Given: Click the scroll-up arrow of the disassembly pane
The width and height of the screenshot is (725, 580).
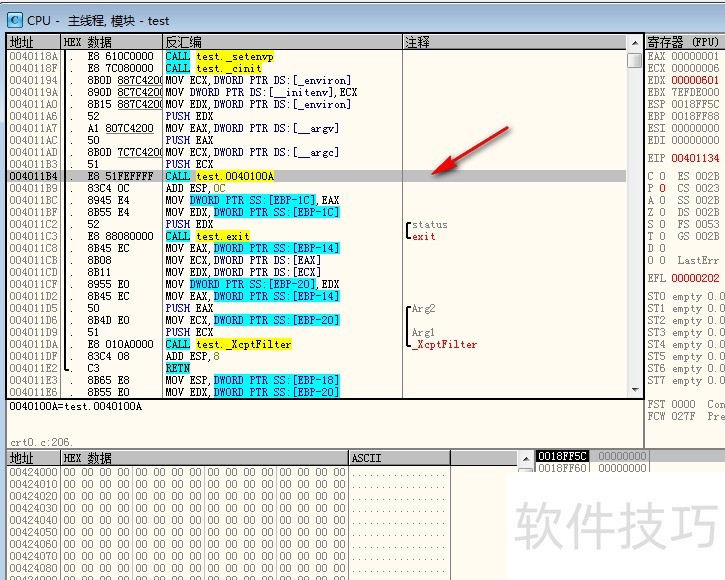Looking at the screenshot, I should 634,43.
